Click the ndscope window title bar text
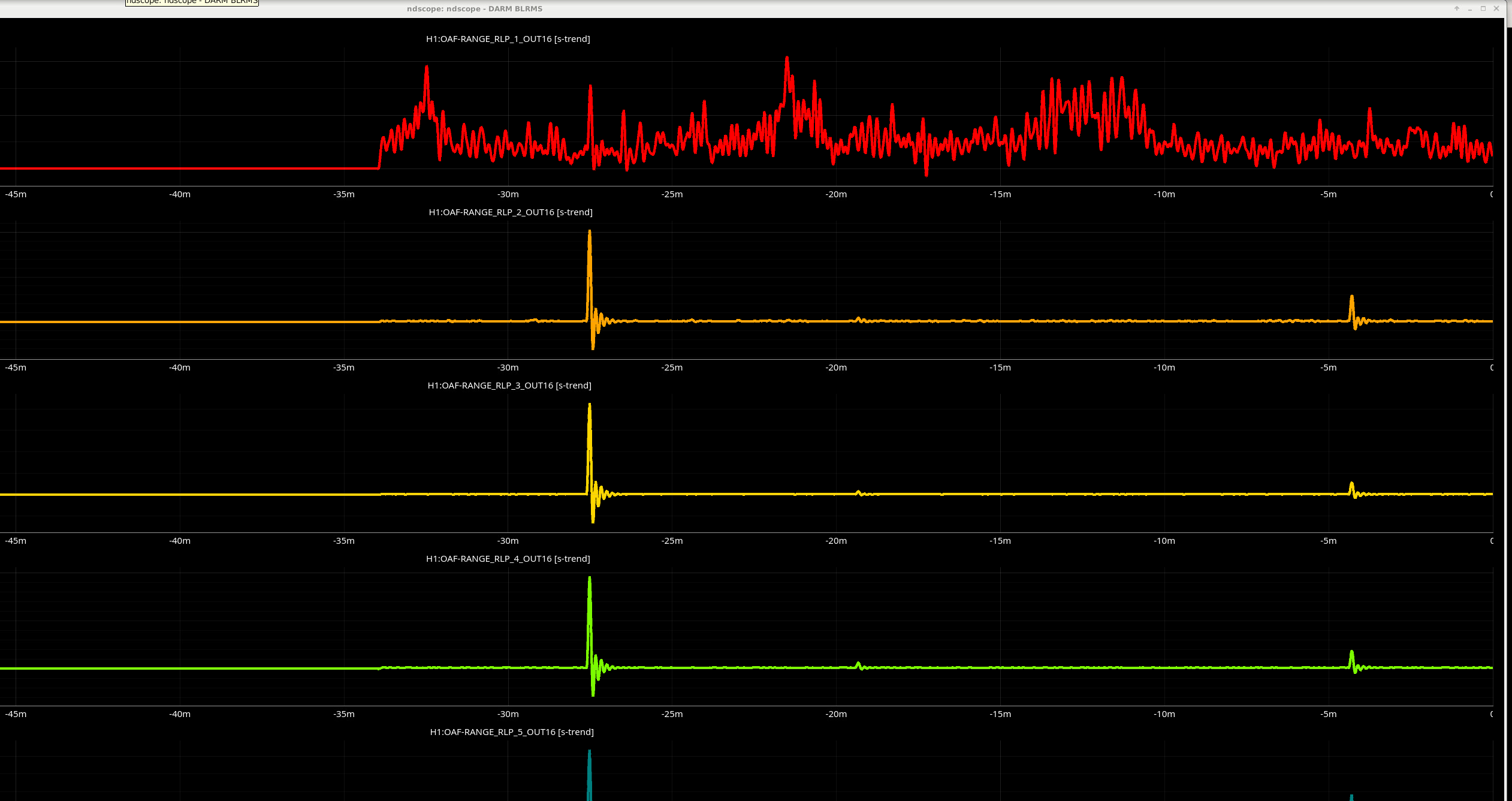 [x=474, y=9]
